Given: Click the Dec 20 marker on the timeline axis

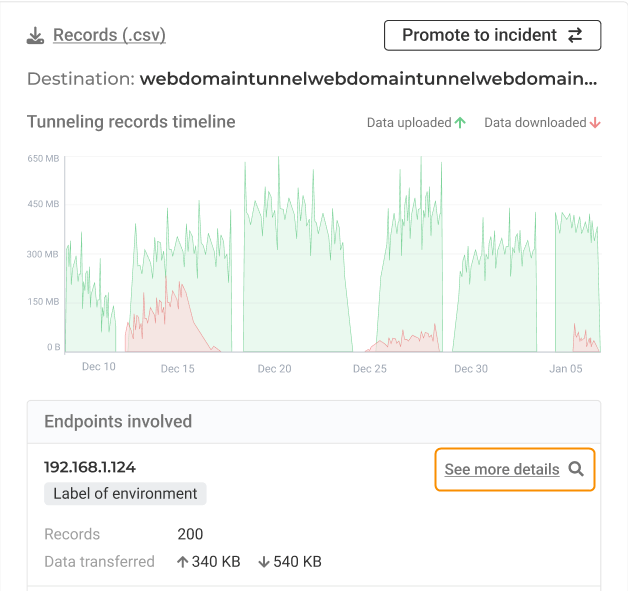Looking at the screenshot, I should 274,369.
